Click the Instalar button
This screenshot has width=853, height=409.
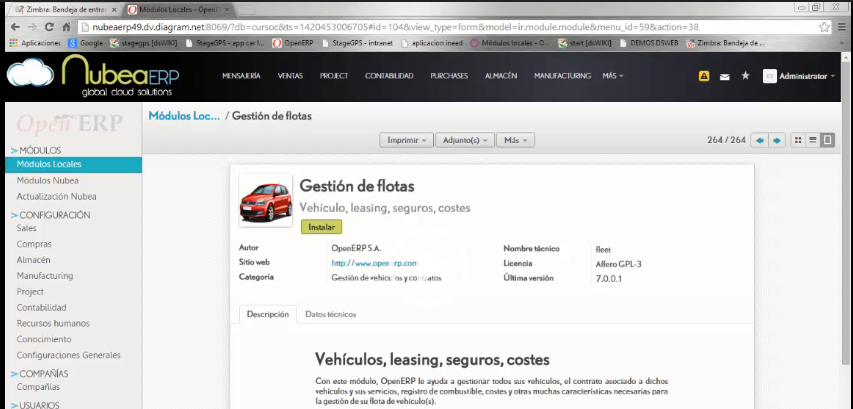322,227
